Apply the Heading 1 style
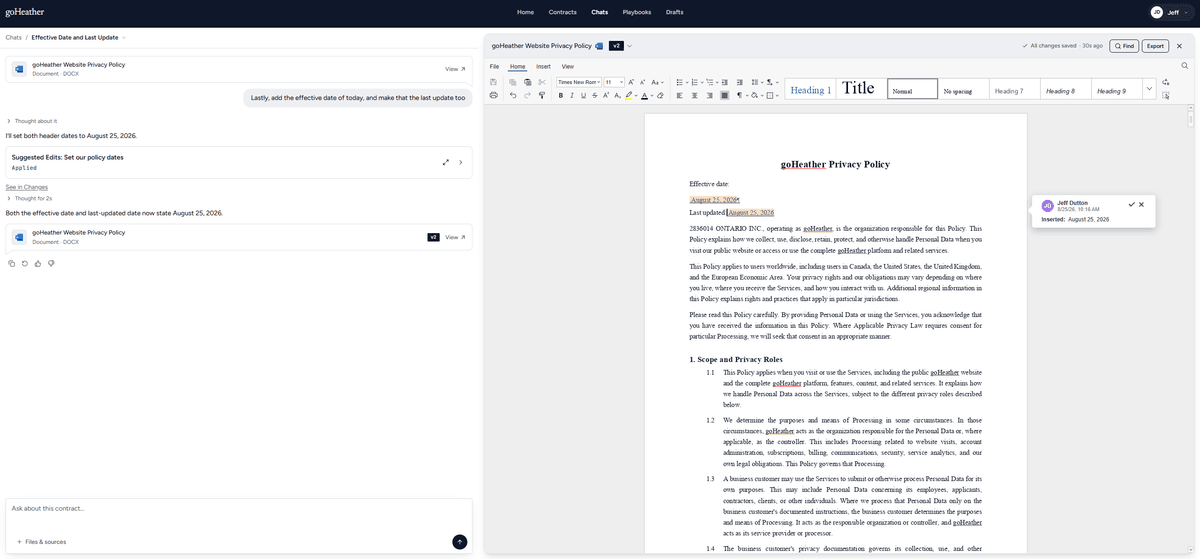 point(810,90)
